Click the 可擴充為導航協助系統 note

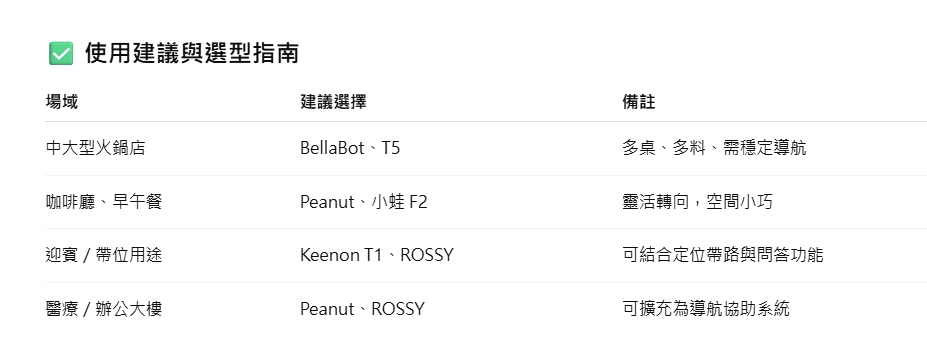click(x=706, y=309)
